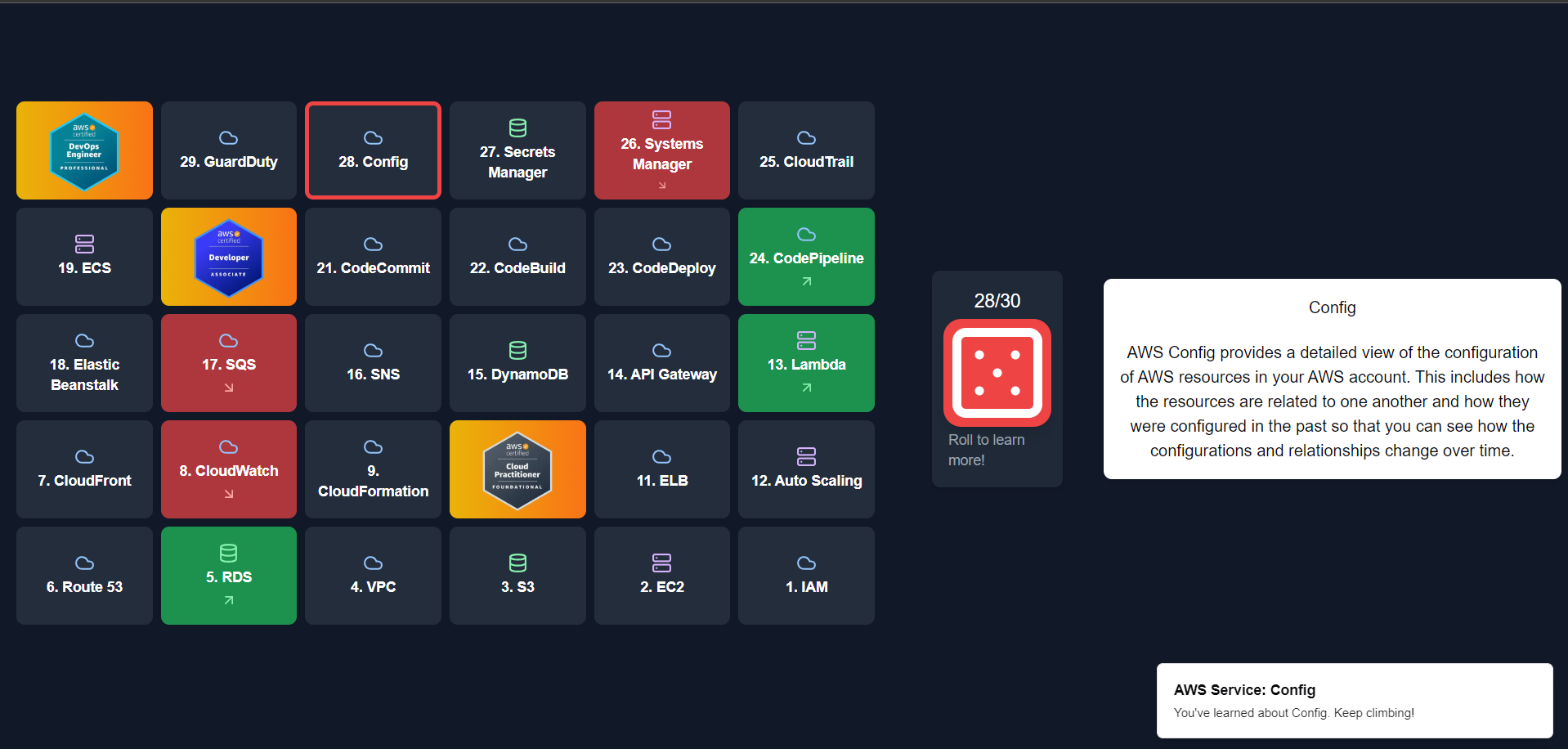Click the database icon on RDS tile
Viewport: 1568px width, 749px height.
coord(229,553)
